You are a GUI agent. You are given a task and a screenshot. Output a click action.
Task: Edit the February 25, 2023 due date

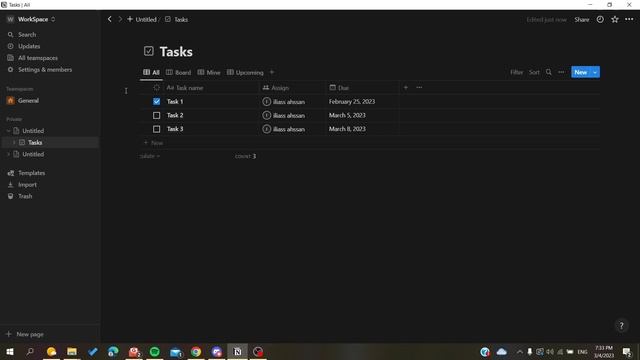352,101
